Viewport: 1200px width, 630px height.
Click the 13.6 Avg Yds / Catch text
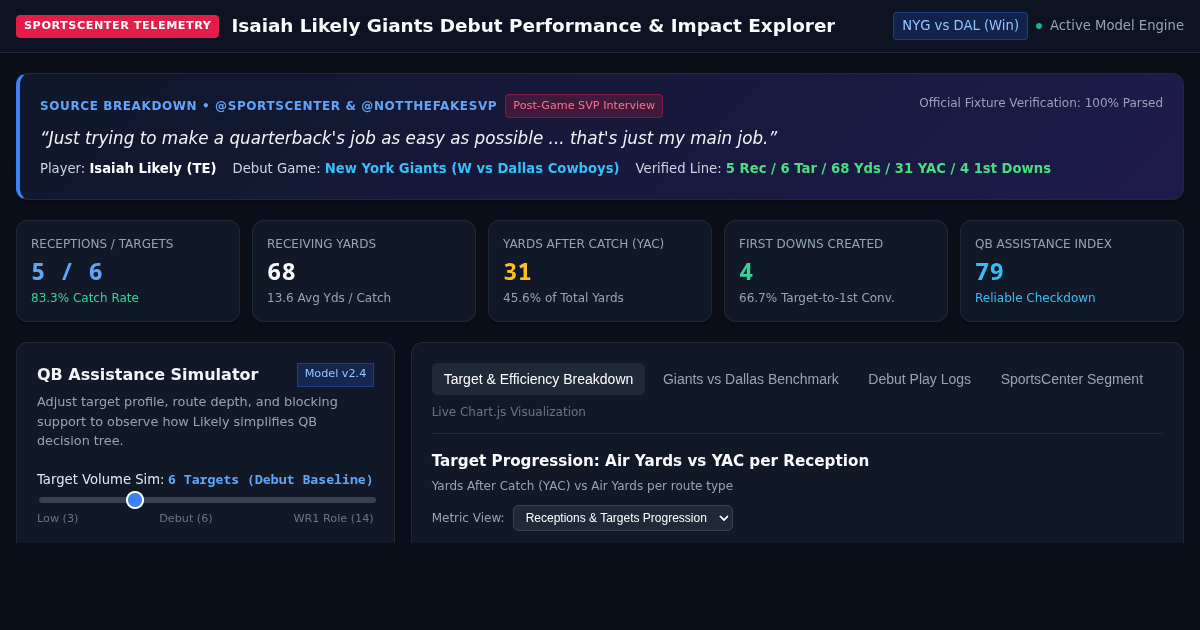point(329,298)
